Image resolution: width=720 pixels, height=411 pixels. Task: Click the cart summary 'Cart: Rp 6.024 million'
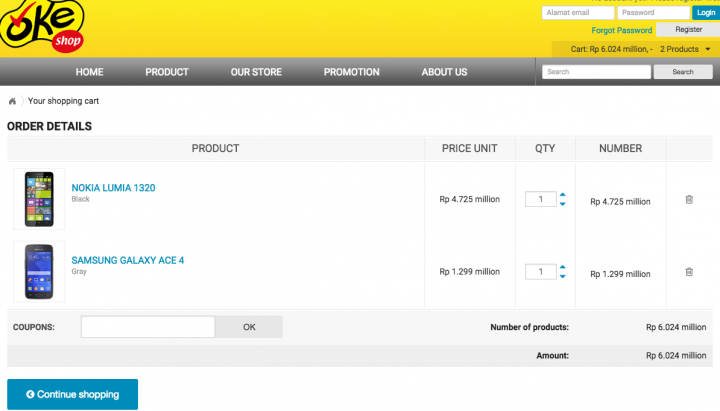pos(612,49)
